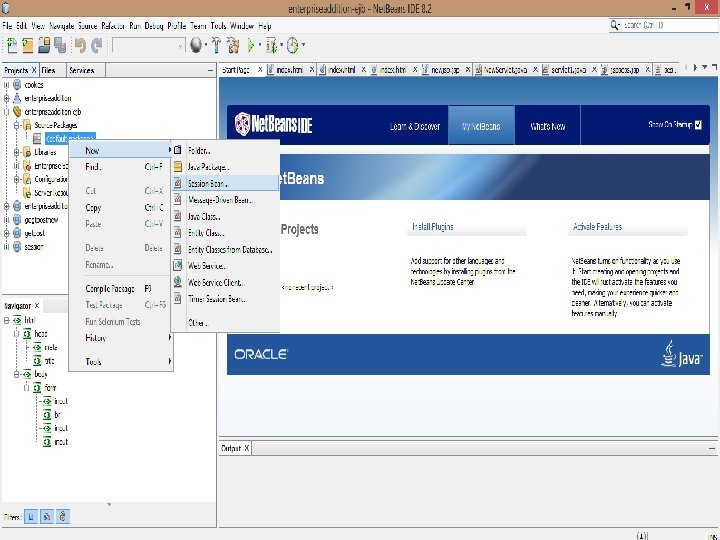Click the search magnifier icon at top right
Image resolution: width=720 pixels, height=540 pixels.
(x=614, y=25)
